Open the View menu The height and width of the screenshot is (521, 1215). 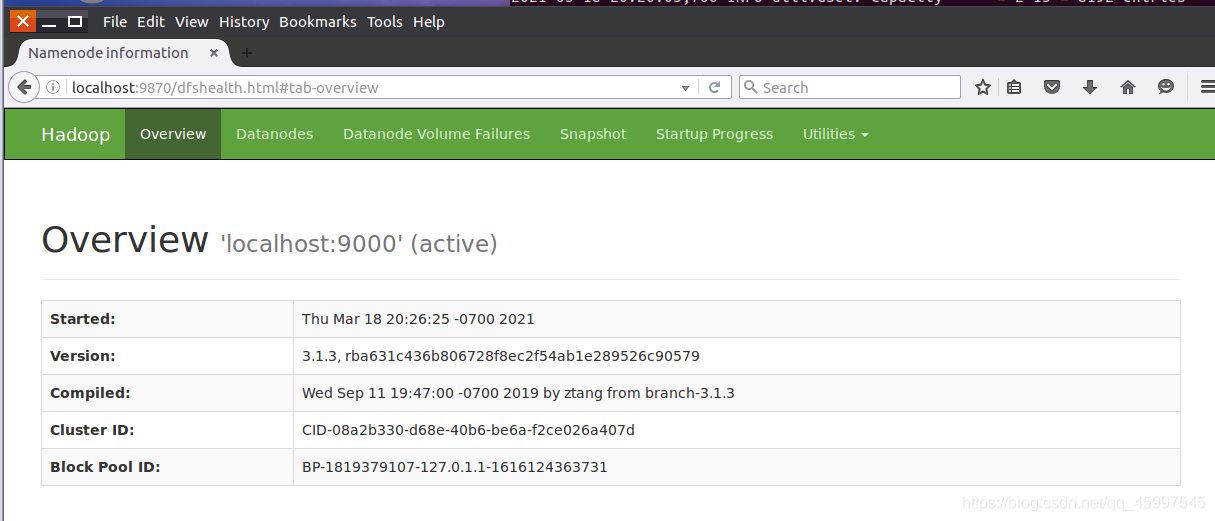click(x=192, y=22)
